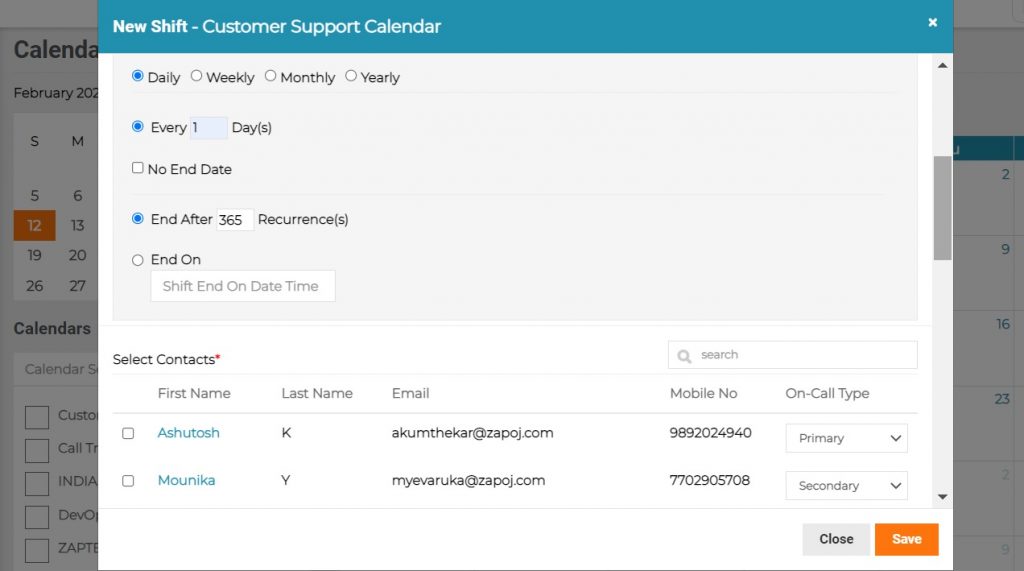Select the Every Day(s) radio button
Viewport: 1024px width, 571px height.
[x=137, y=126]
